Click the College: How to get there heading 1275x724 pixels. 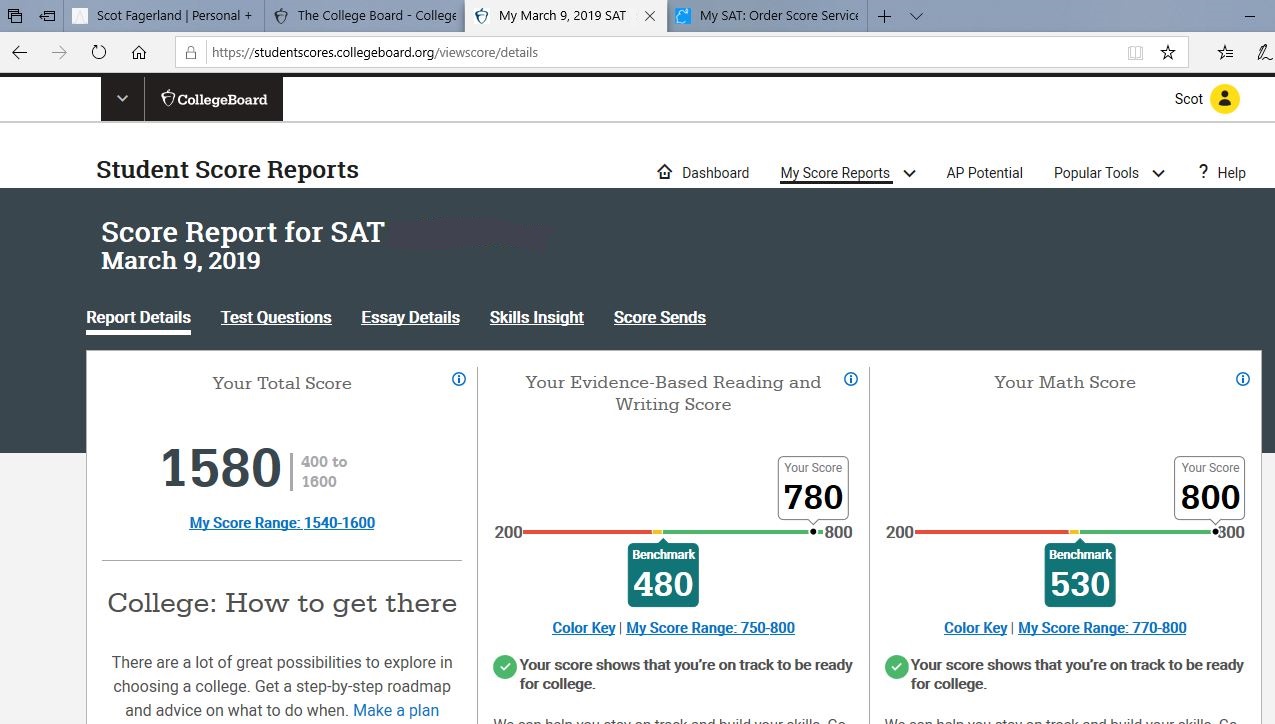282,603
